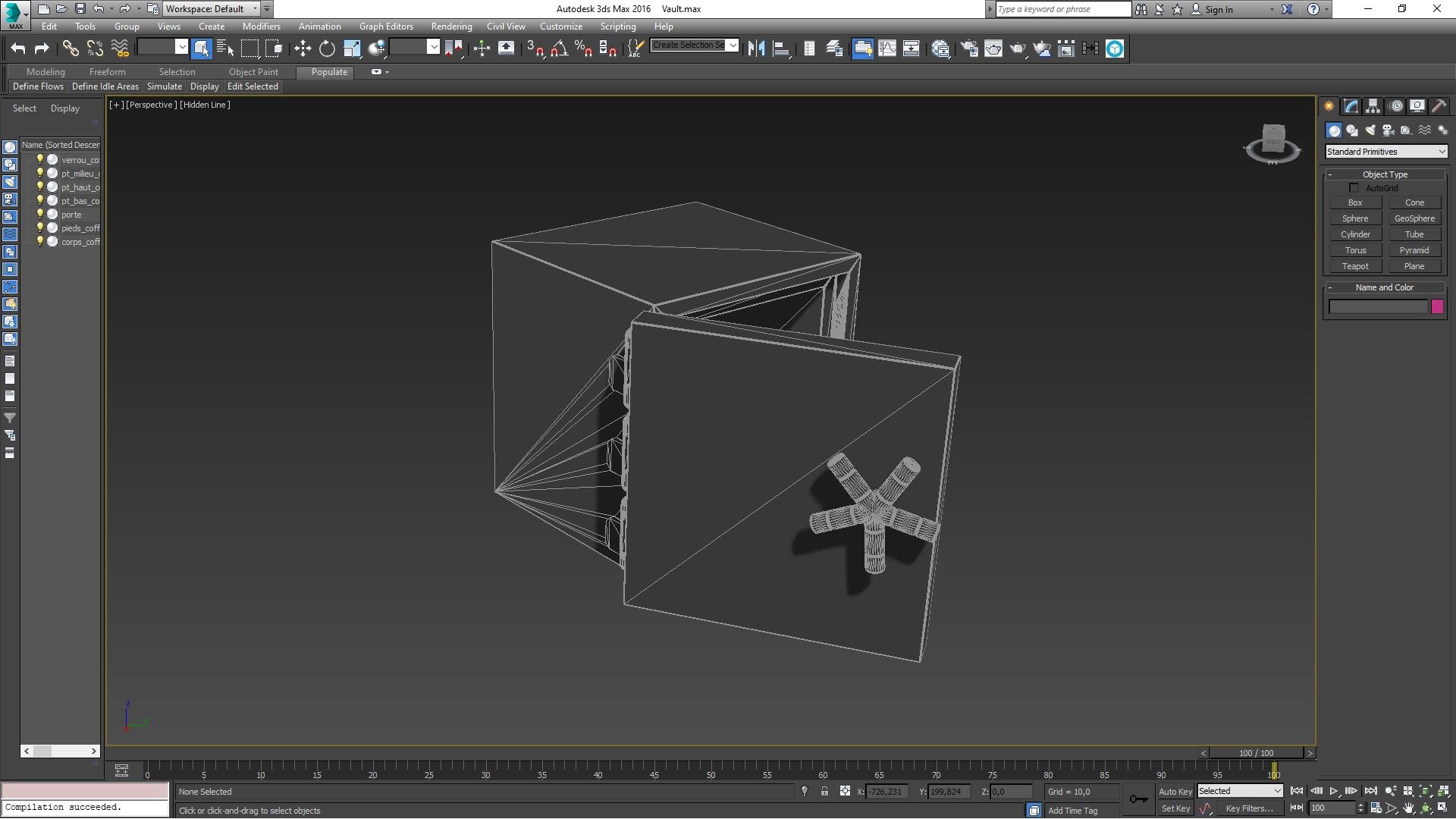Toggle lightbulb visibility for porte object
Image resolution: width=1456 pixels, height=819 pixels.
click(40, 215)
